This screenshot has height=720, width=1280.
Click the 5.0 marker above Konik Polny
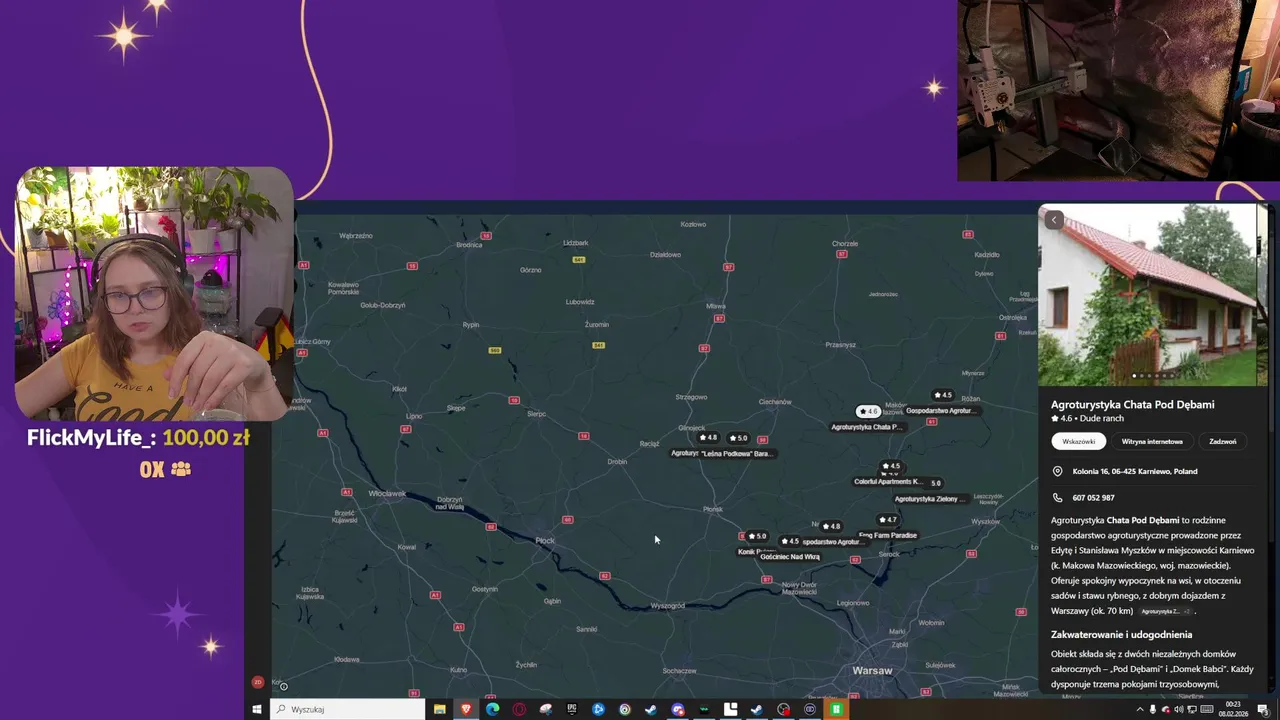[756, 536]
